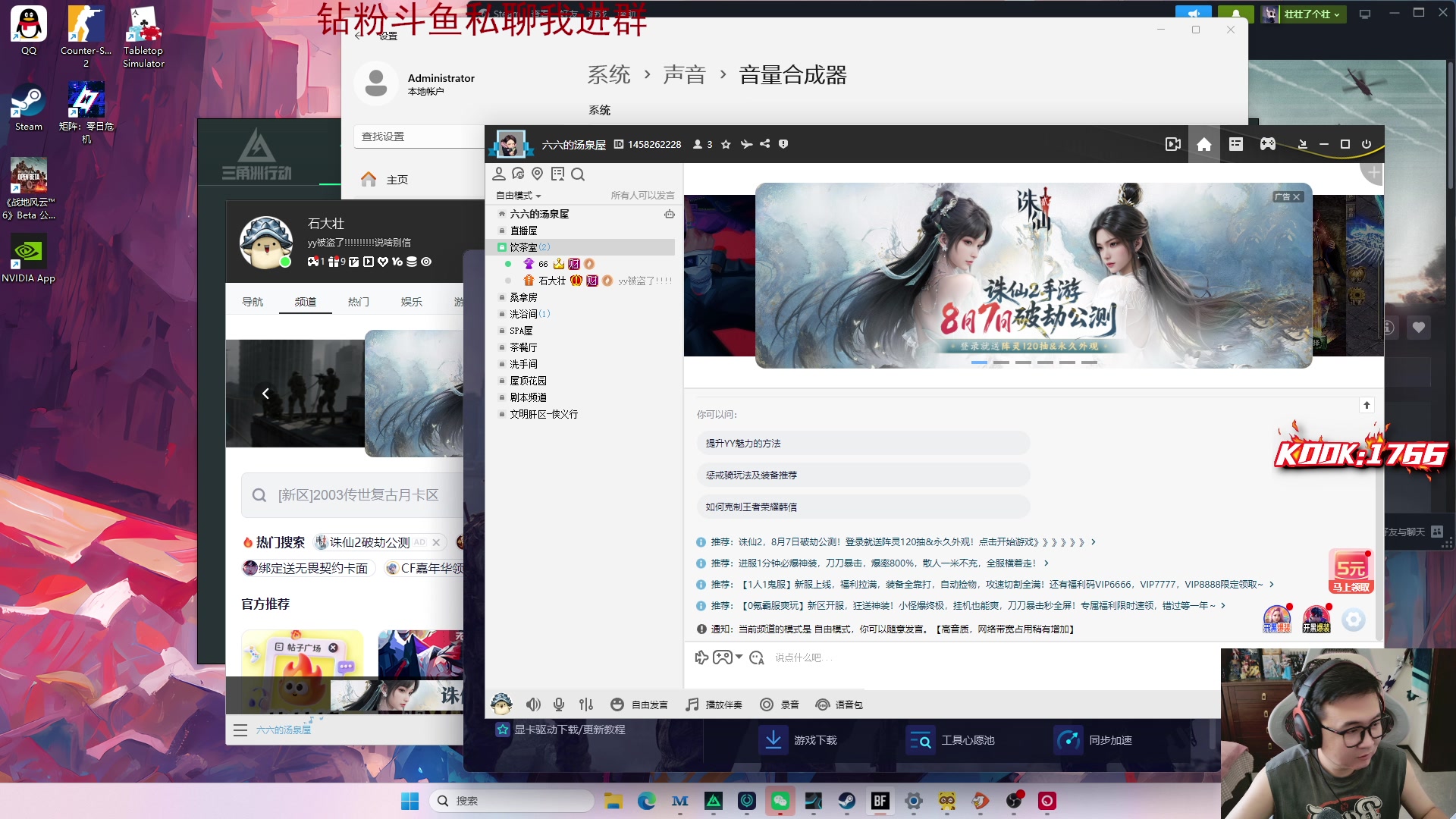Open the gamepad icon in YY header
The height and width of the screenshot is (819, 1456).
pos(1268,144)
